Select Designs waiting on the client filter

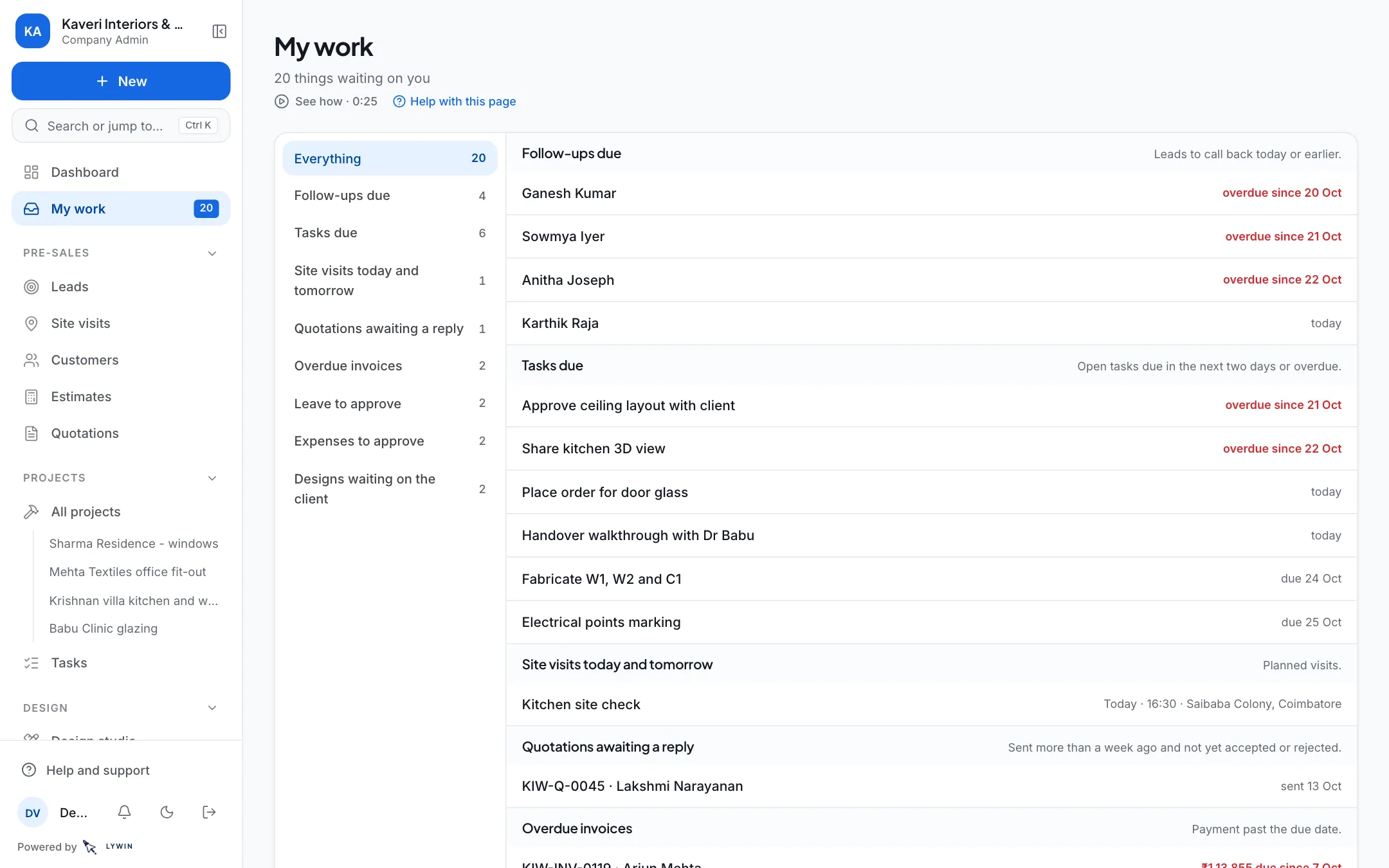click(390, 489)
